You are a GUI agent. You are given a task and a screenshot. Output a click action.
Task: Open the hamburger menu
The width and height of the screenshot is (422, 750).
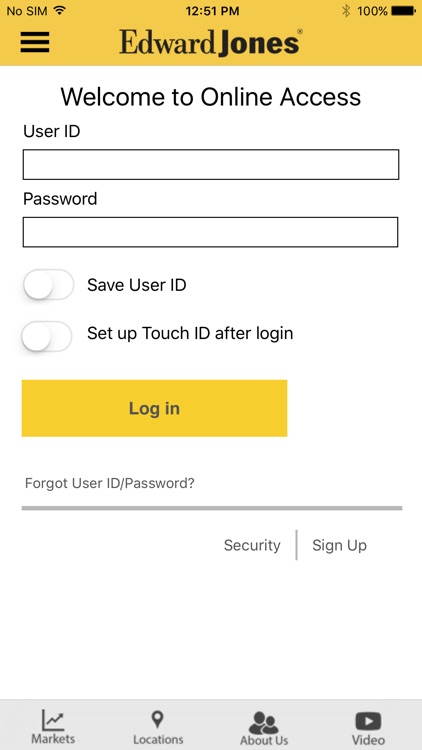[x=35, y=42]
